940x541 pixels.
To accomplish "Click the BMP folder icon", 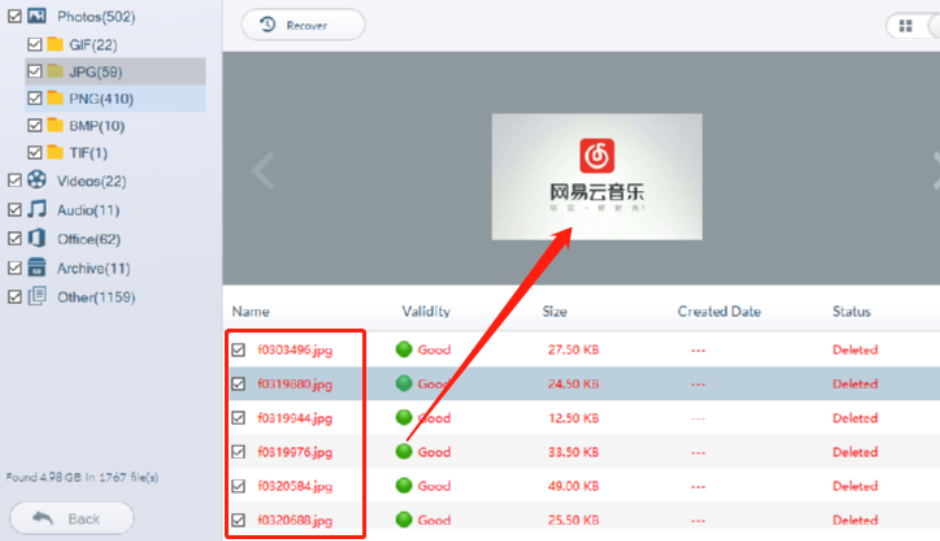I will (55, 125).
